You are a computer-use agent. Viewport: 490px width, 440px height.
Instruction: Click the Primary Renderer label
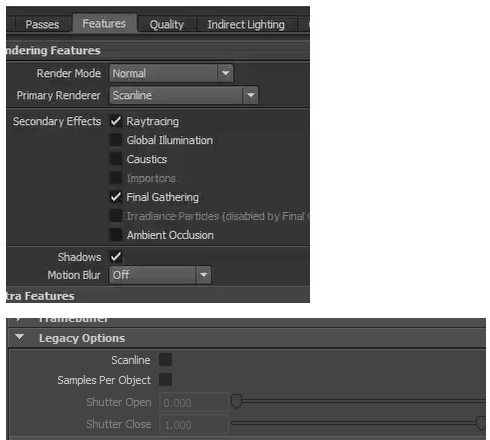point(59,95)
